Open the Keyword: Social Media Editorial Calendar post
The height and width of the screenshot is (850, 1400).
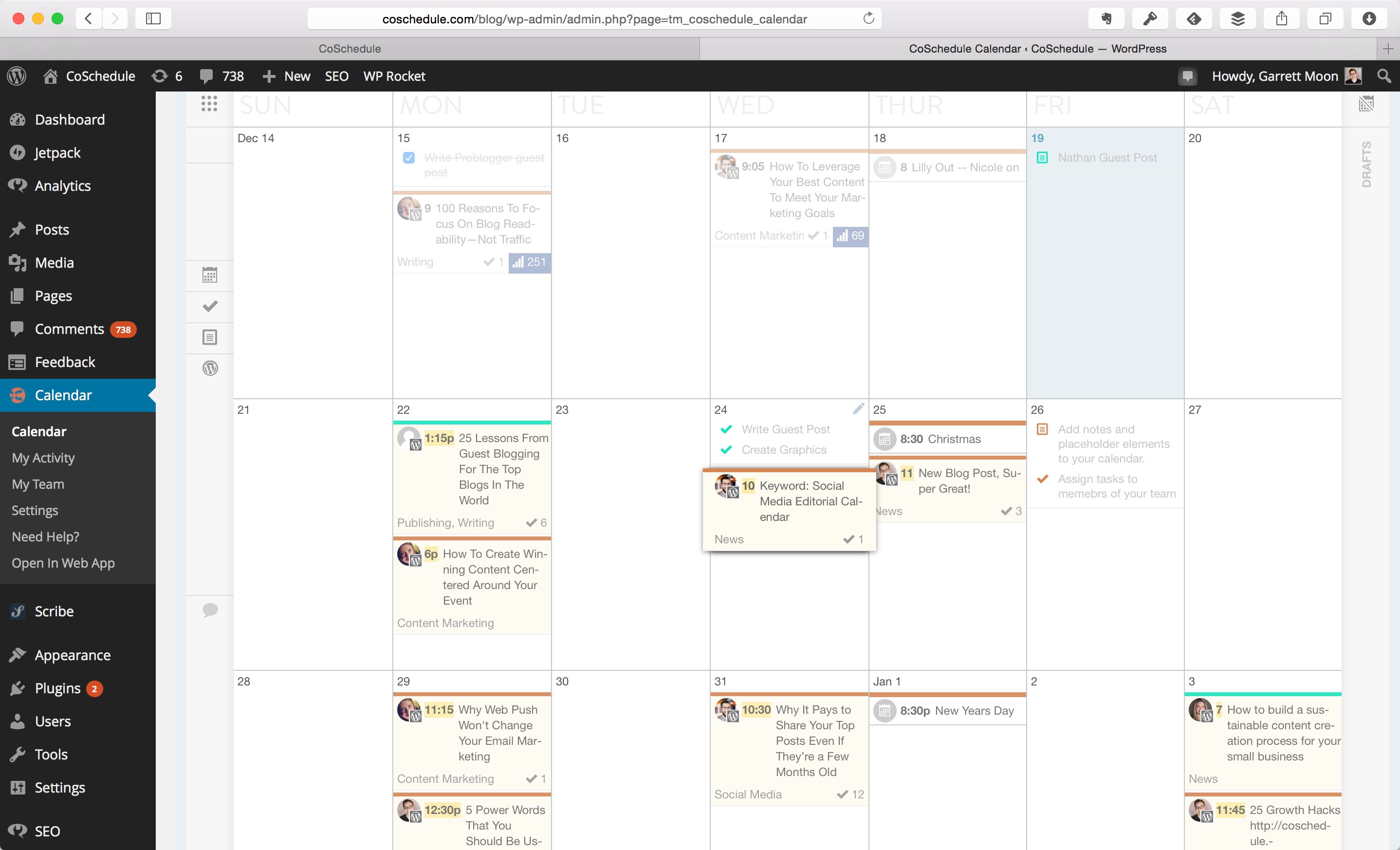pyautogui.click(x=810, y=500)
